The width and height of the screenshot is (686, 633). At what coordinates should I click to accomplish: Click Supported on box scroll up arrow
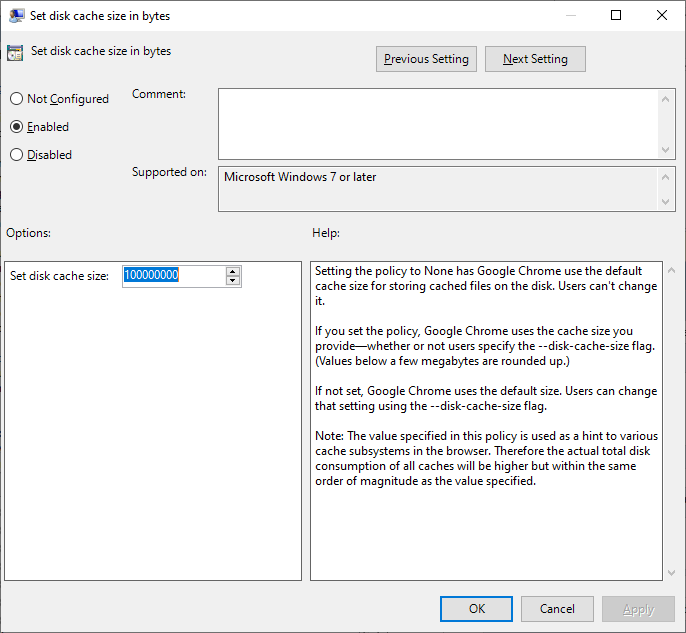[665, 177]
